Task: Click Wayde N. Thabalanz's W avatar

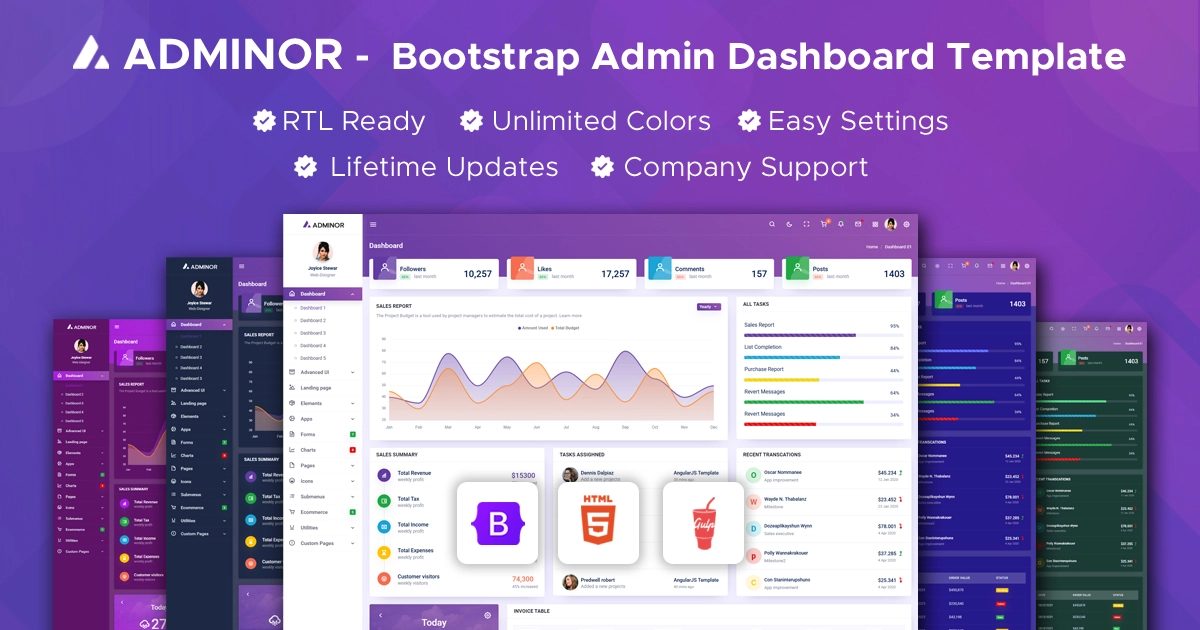Action: click(753, 501)
